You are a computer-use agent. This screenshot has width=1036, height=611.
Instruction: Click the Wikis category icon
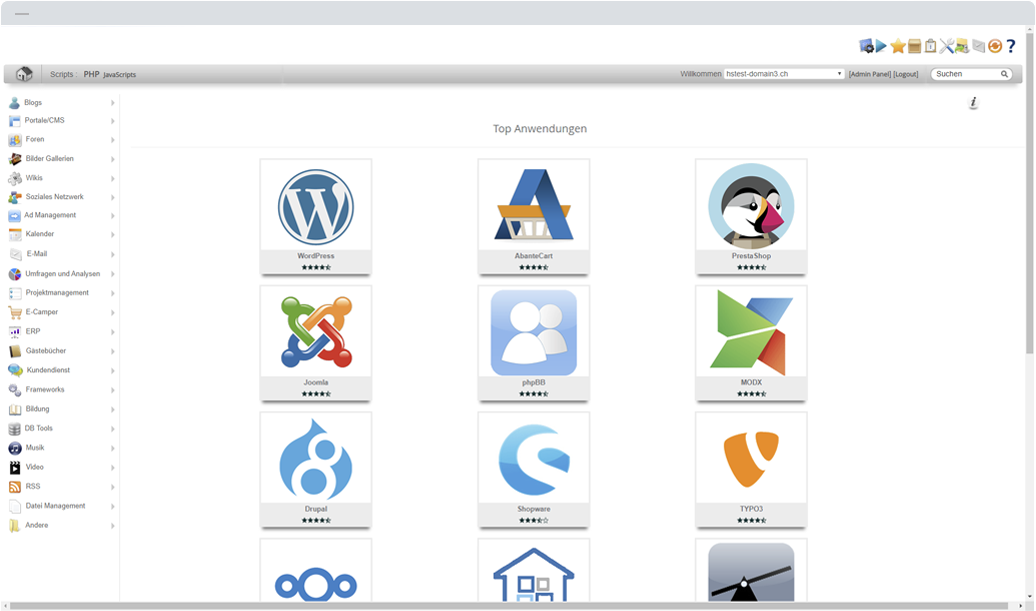[15, 178]
